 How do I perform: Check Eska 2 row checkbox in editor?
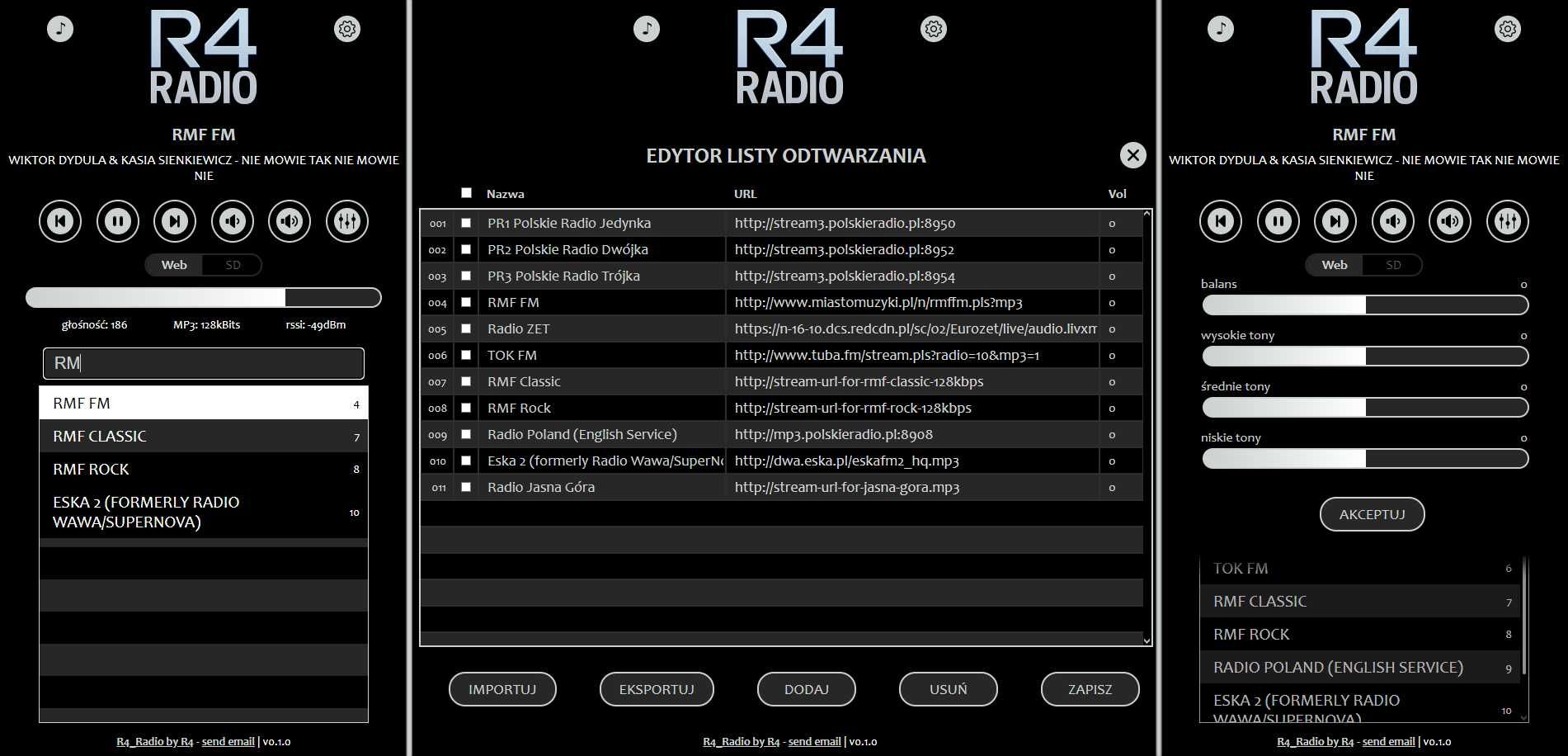pyautogui.click(x=466, y=461)
